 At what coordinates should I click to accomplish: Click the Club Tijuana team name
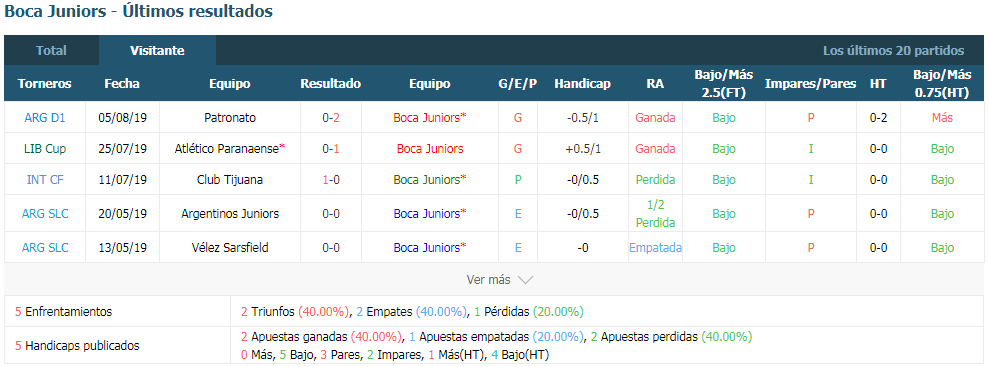point(230,180)
